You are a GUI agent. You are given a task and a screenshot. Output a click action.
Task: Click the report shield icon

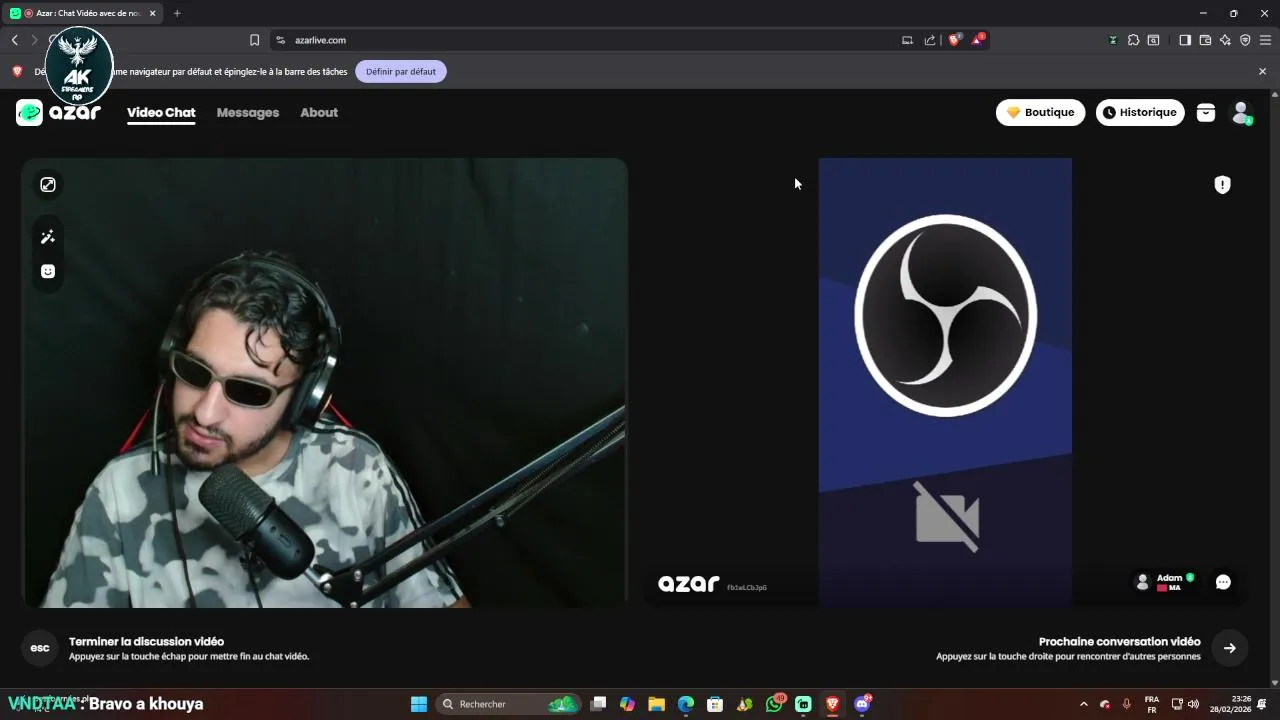1222,184
